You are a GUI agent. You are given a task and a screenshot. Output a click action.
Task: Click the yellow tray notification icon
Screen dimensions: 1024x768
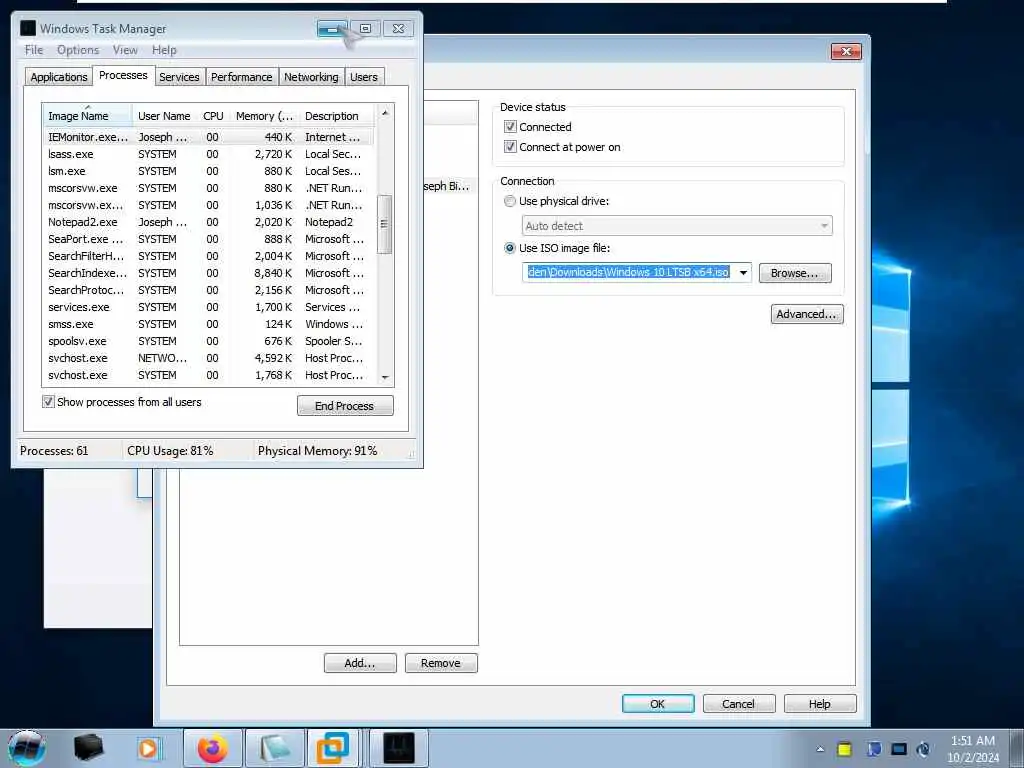point(844,749)
